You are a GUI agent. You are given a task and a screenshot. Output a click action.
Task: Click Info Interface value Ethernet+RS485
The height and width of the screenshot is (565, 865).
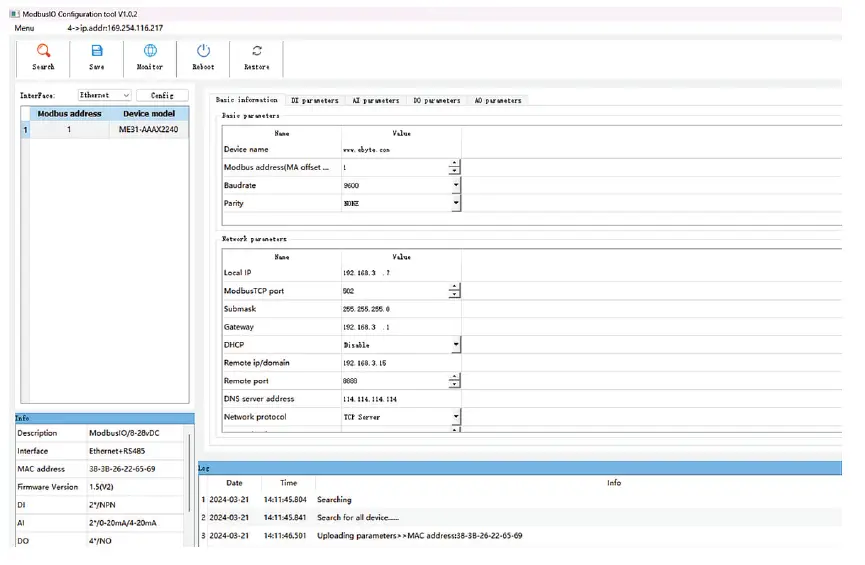(117, 451)
